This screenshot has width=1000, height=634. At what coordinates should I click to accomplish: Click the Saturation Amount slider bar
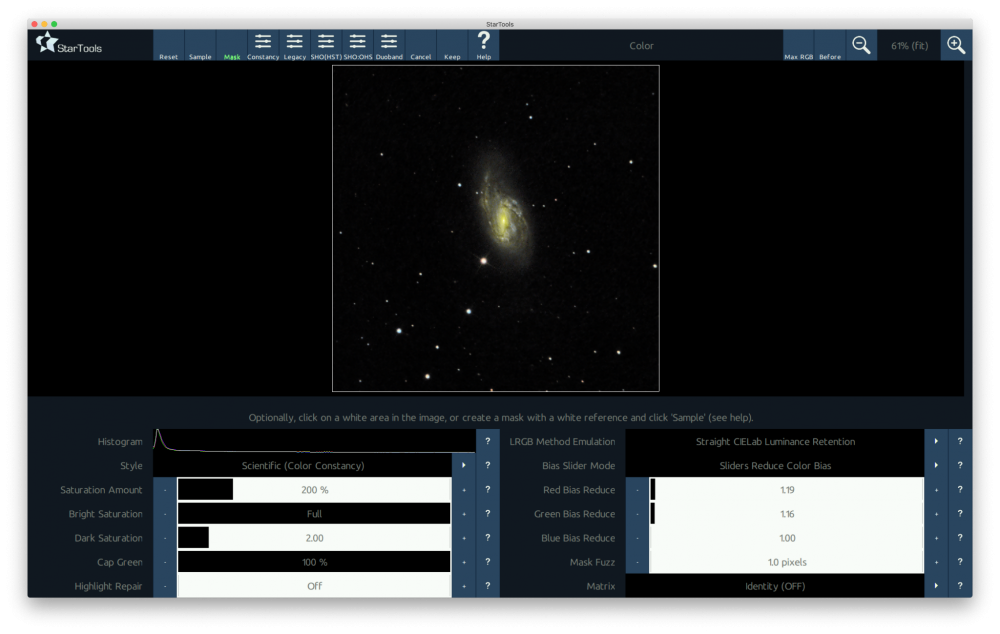tap(314, 490)
